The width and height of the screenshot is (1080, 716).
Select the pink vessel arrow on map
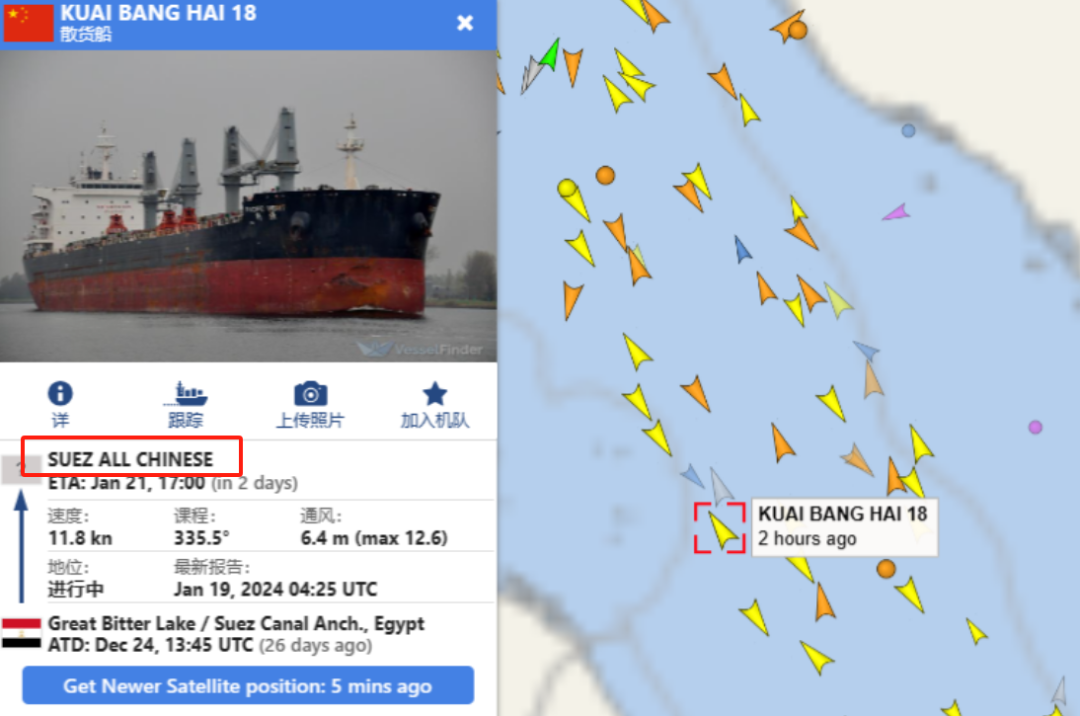coord(897,212)
